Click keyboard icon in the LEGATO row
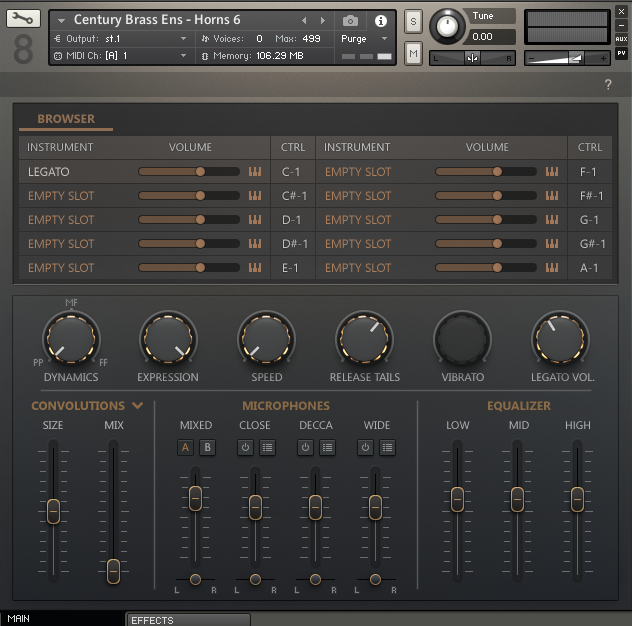Image resolution: width=632 pixels, height=626 pixels. pos(255,172)
